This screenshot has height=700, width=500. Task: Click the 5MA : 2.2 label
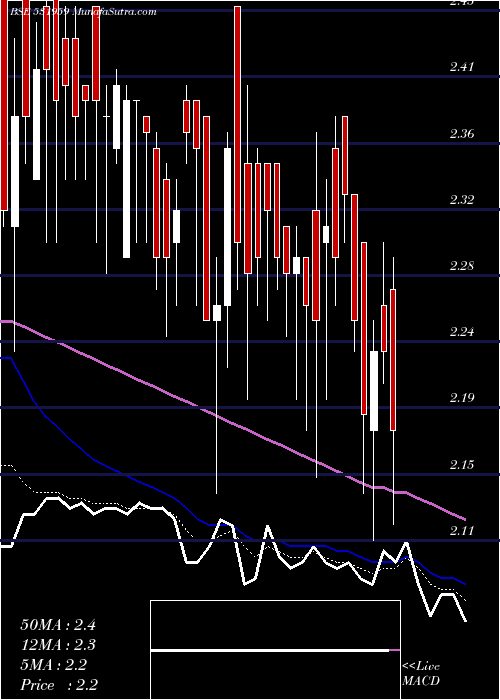54,665
